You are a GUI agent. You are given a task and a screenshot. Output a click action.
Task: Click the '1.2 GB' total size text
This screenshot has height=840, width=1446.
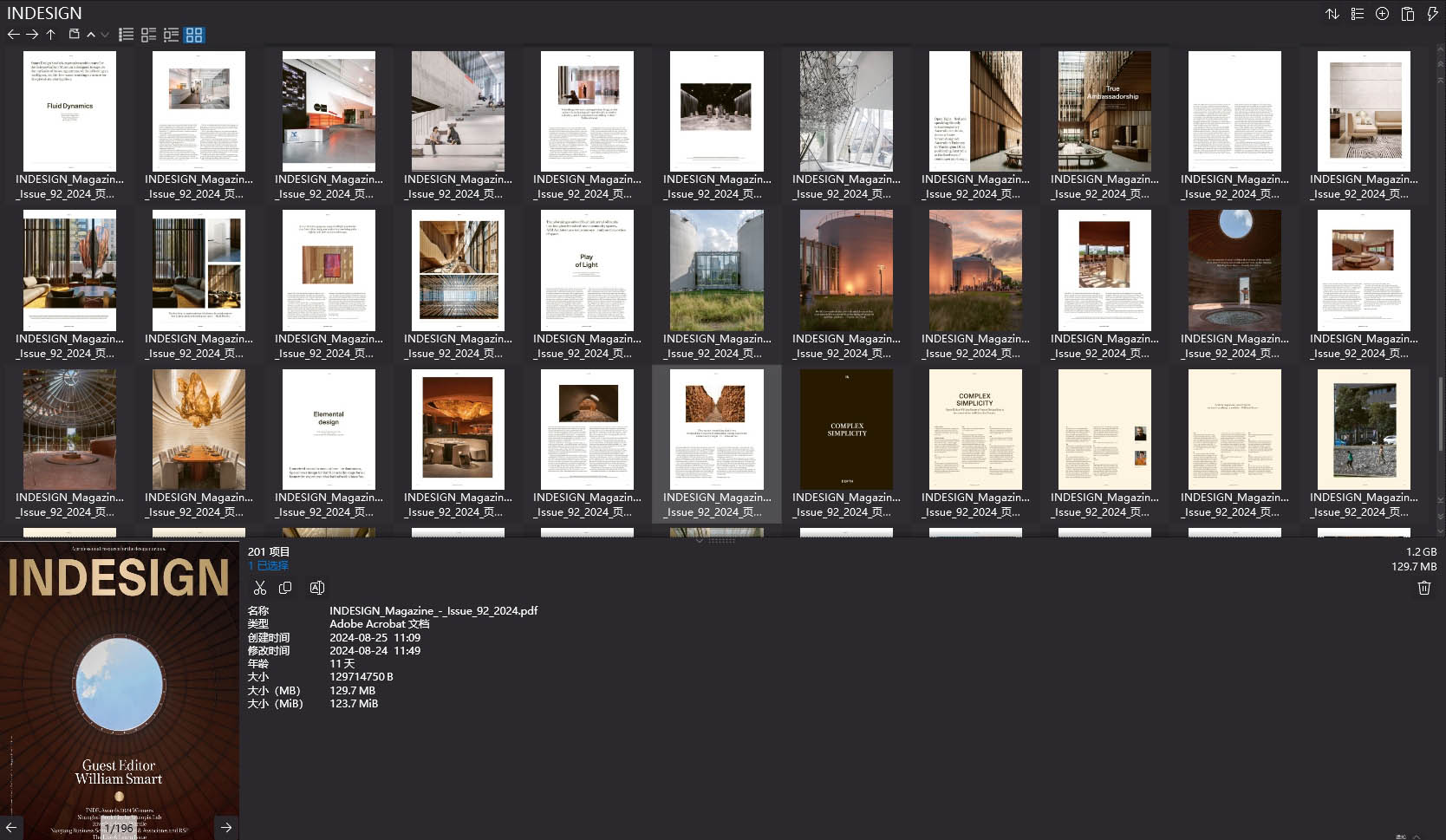tap(1421, 552)
